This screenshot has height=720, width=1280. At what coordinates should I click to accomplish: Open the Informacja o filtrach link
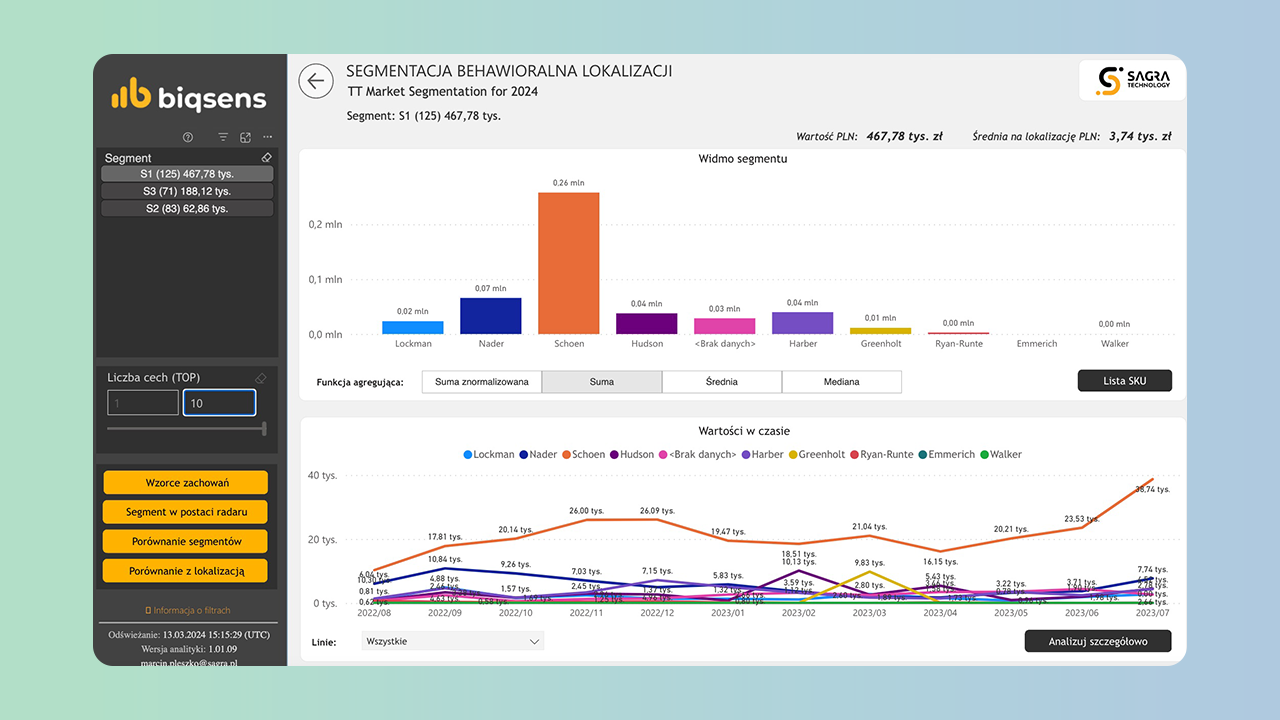[x=186, y=610]
